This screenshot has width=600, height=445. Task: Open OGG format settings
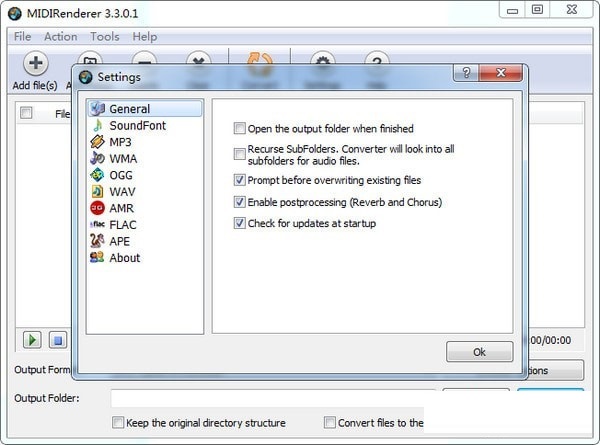click(121, 175)
